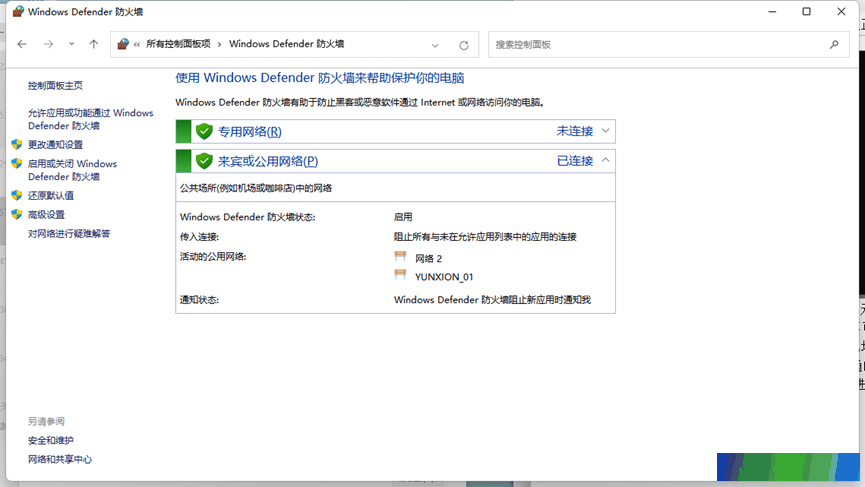Minimize the Windows Defender 防火墙 window
The height and width of the screenshot is (487, 865).
(772, 12)
